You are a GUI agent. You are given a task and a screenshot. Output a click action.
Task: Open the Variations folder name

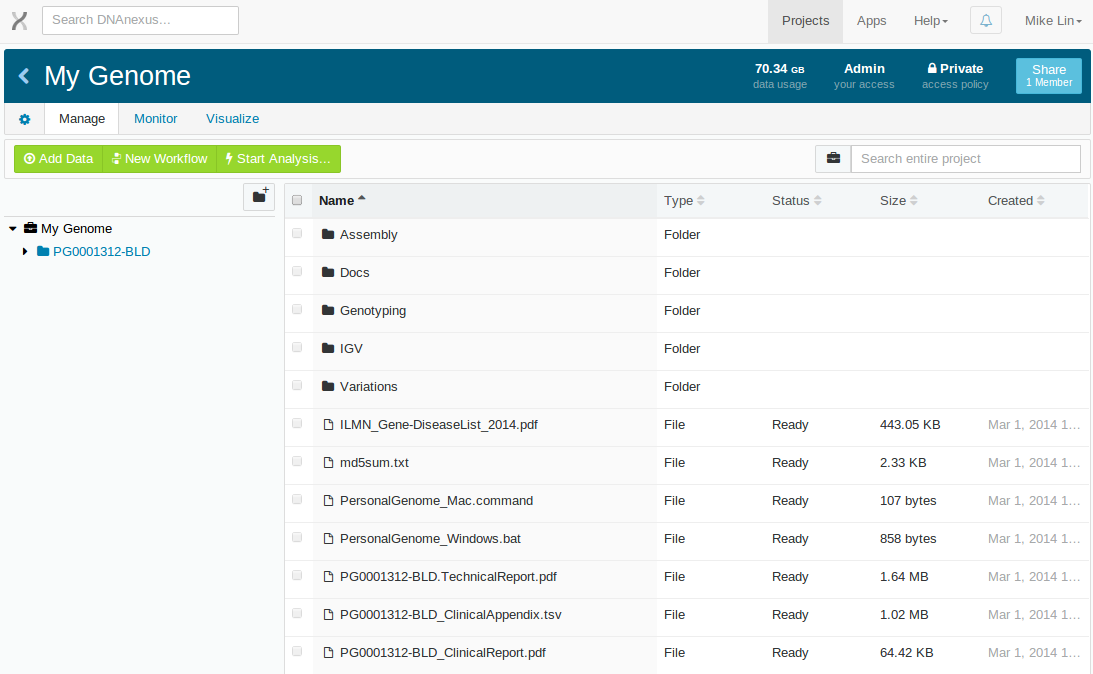tap(369, 387)
